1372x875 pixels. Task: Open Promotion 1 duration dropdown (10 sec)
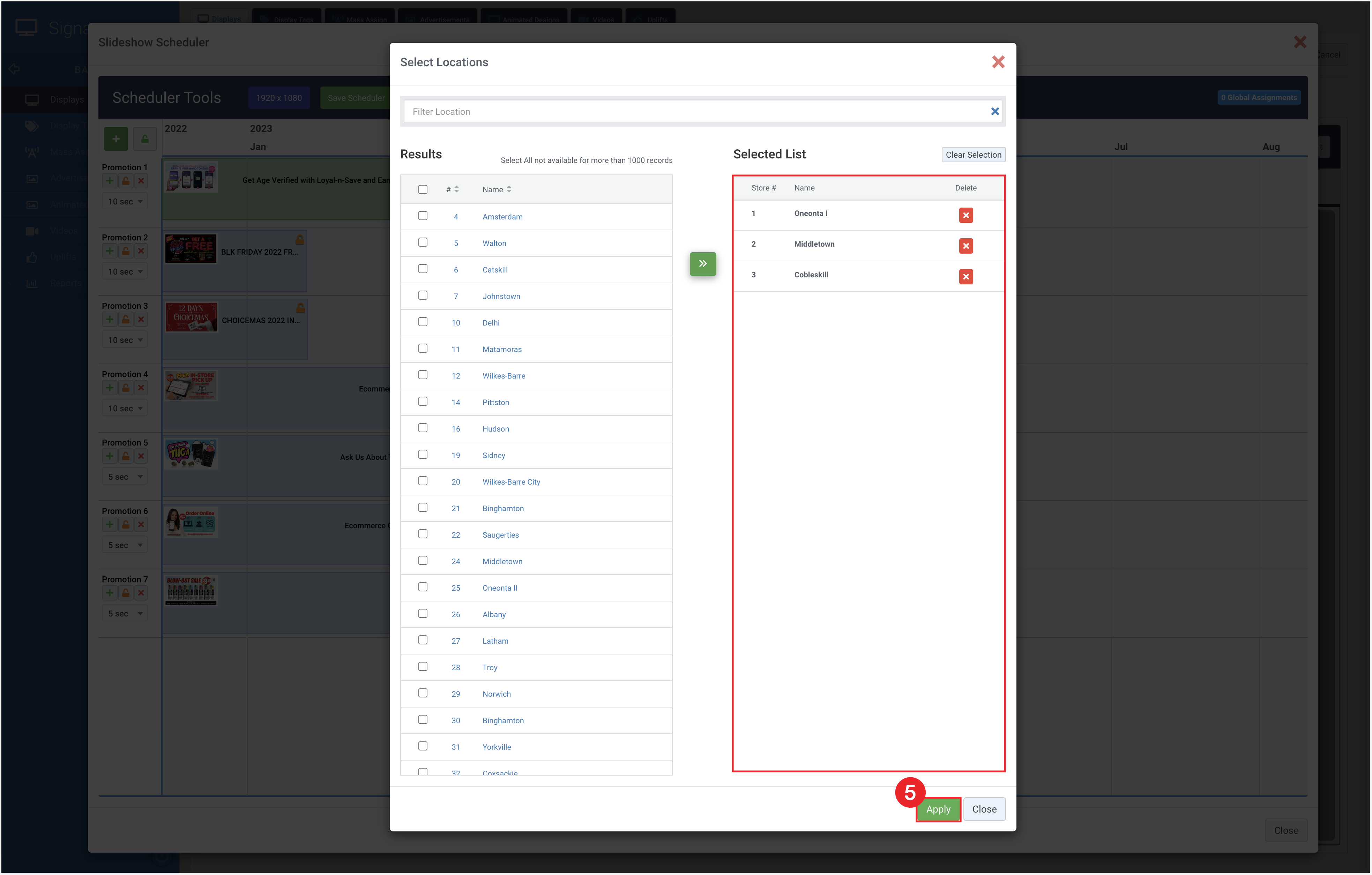[x=125, y=201]
